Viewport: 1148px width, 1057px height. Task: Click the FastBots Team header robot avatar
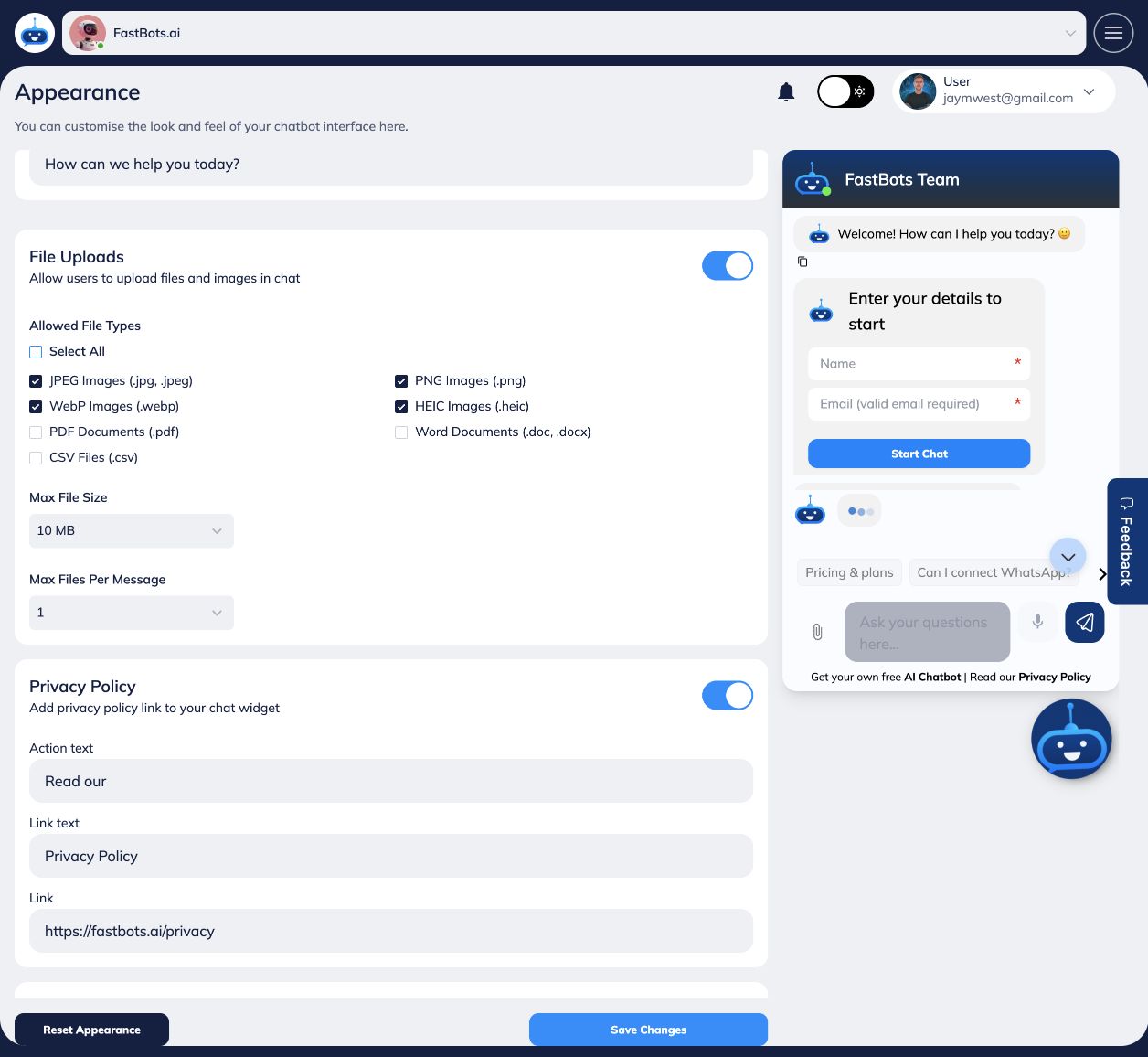tap(812, 180)
